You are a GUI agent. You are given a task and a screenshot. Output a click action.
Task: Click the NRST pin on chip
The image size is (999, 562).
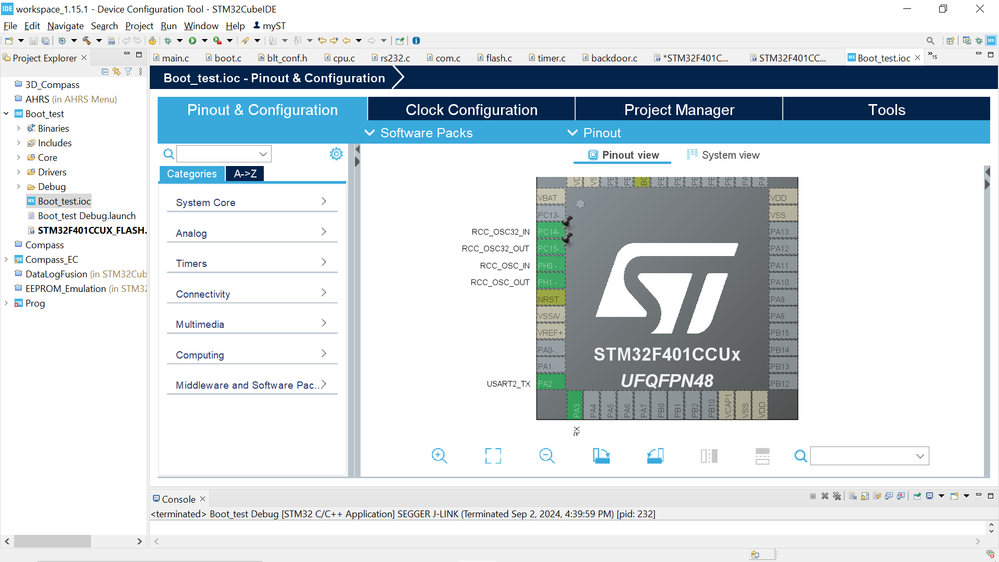point(550,299)
